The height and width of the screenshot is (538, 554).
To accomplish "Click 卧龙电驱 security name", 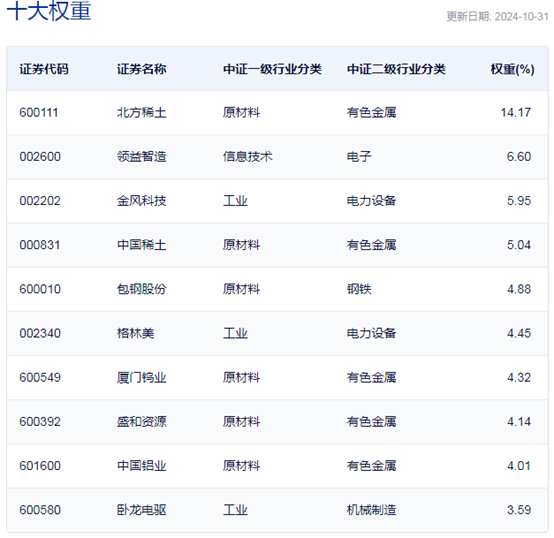I will [141, 510].
